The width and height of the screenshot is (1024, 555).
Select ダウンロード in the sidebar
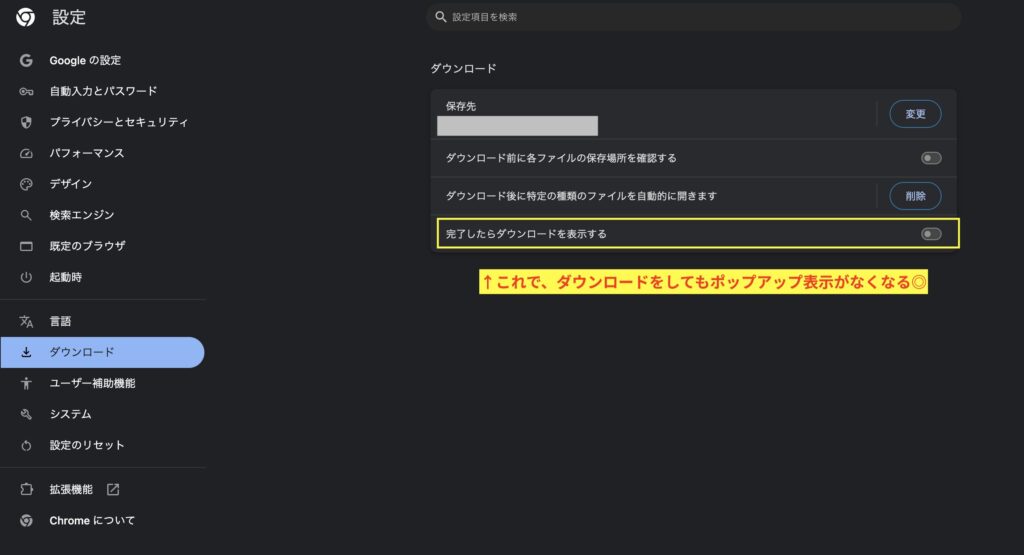[82, 352]
